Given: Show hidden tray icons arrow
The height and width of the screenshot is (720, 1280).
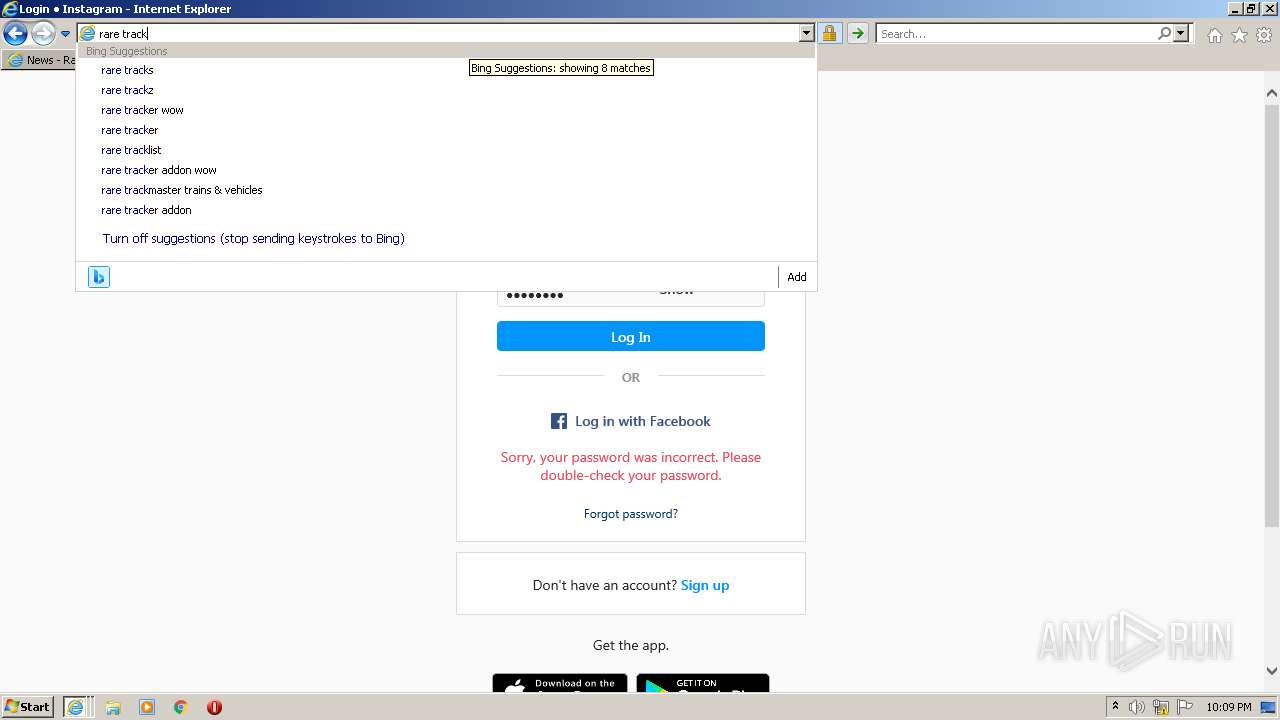Looking at the screenshot, I should (1115, 707).
